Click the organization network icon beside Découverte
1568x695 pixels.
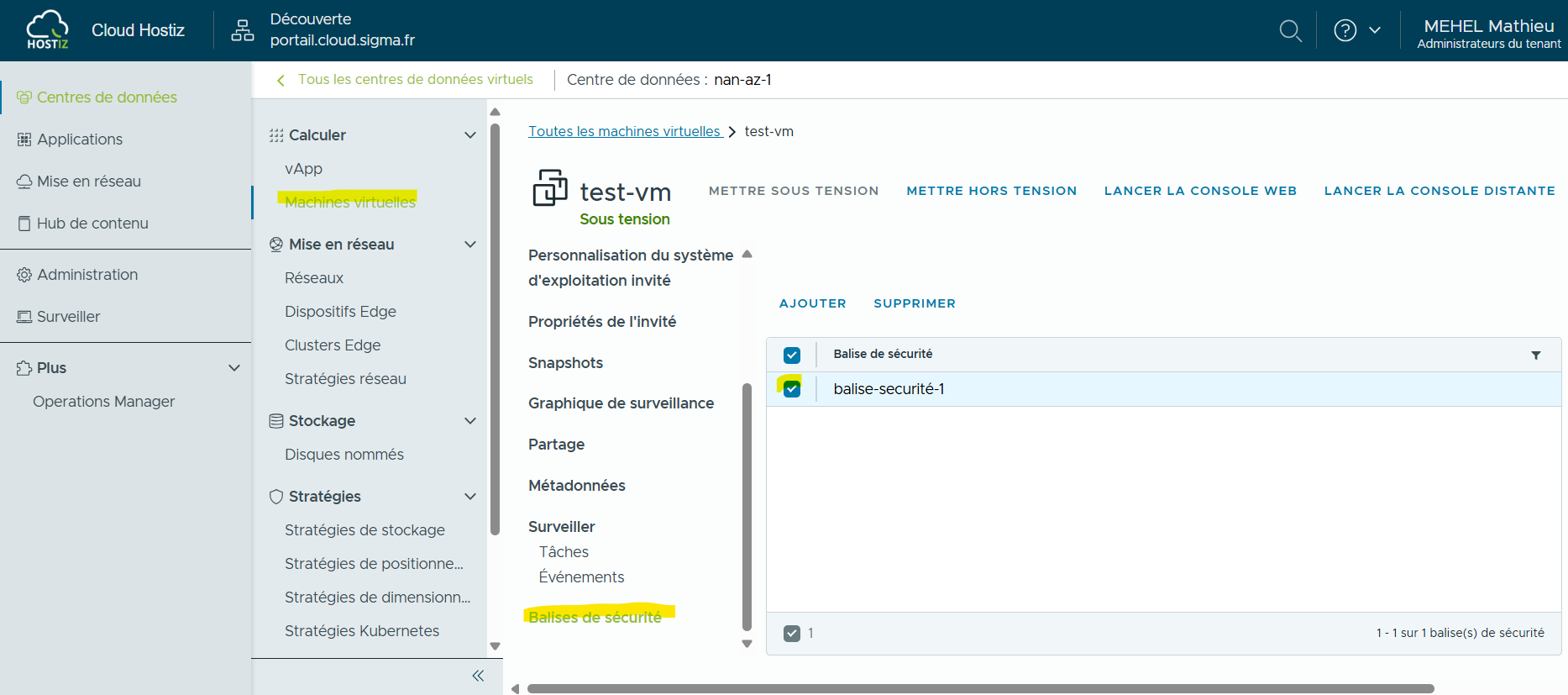[243, 30]
